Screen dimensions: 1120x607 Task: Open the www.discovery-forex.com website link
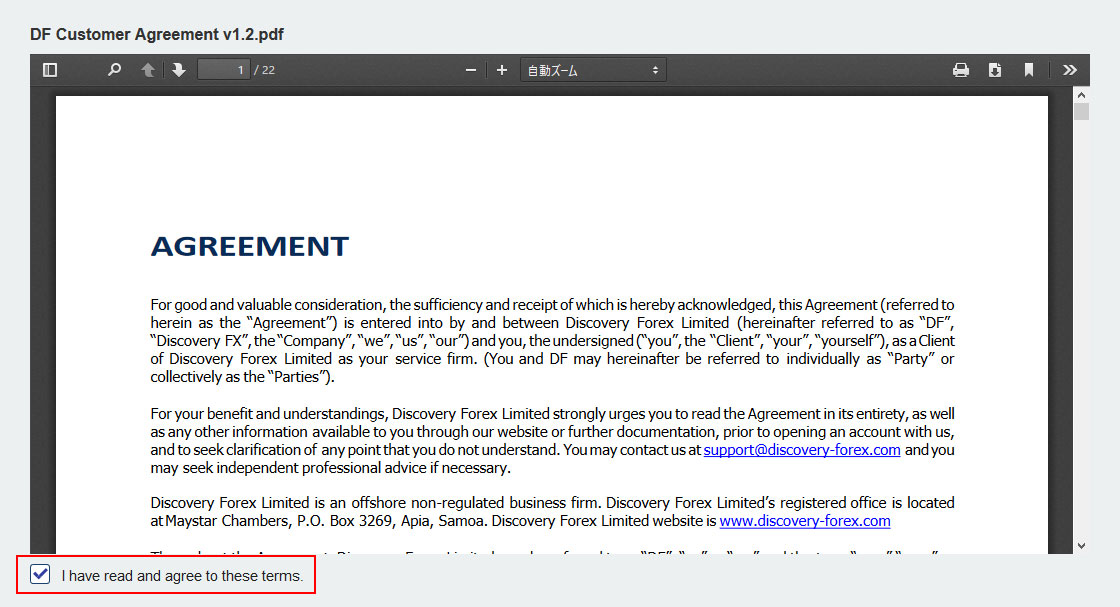pos(805,521)
